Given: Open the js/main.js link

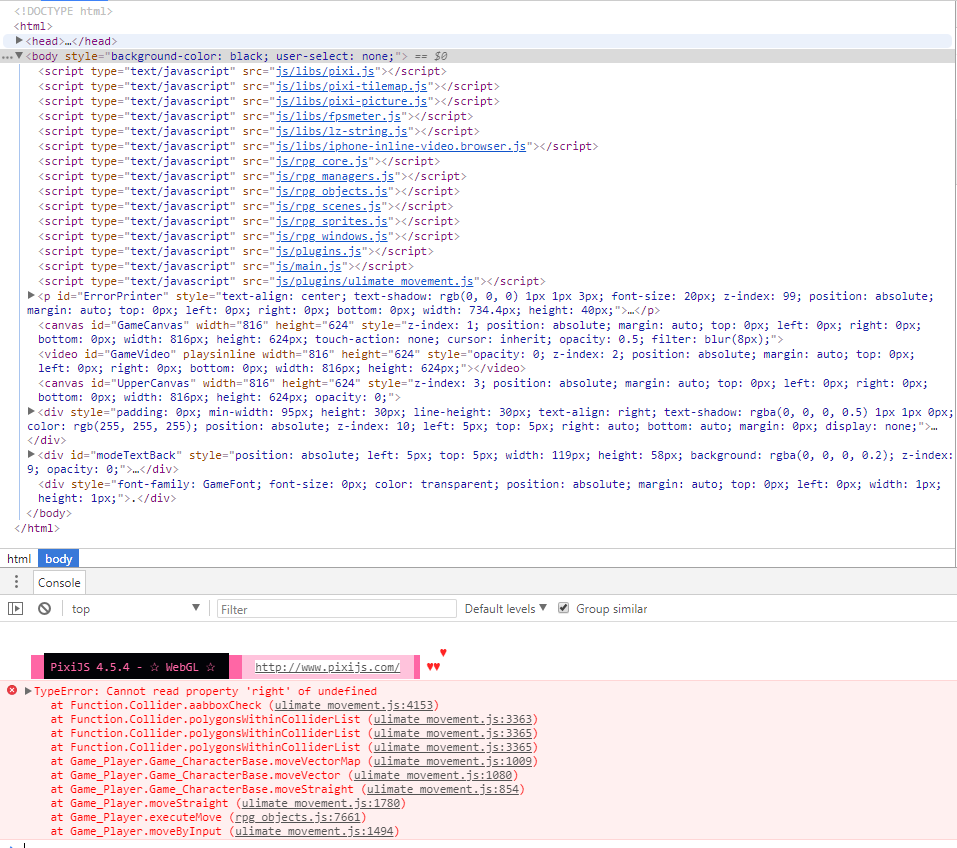Looking at the screenshot, I should [x=309, y=266].
